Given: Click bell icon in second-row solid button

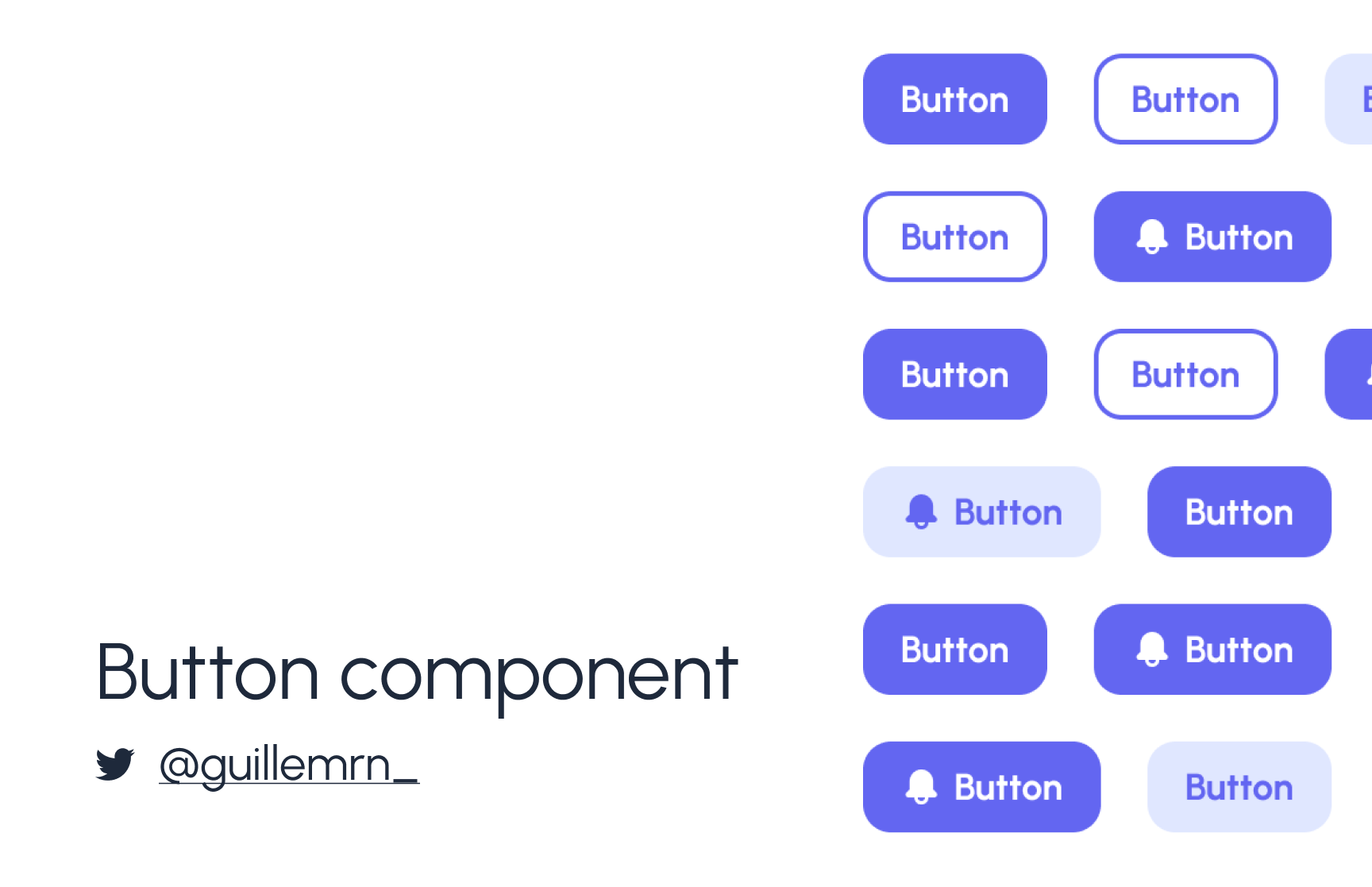Looking at the screenshot, I should point(1151,237).
